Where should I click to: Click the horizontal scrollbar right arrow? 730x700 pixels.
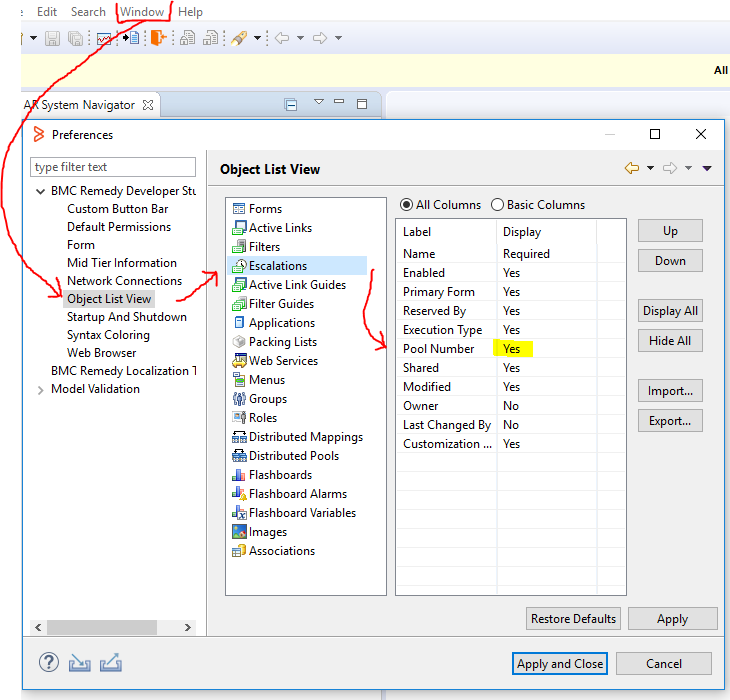[x=188, y=627]
